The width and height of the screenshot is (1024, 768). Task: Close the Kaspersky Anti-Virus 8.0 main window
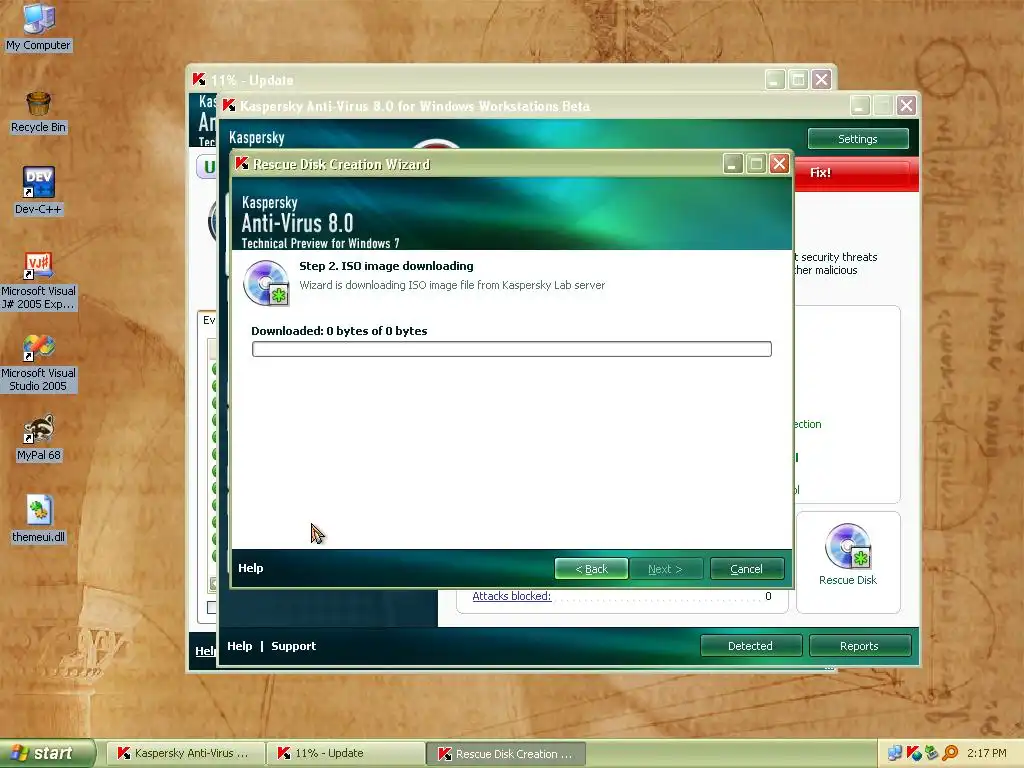(906, 105)
